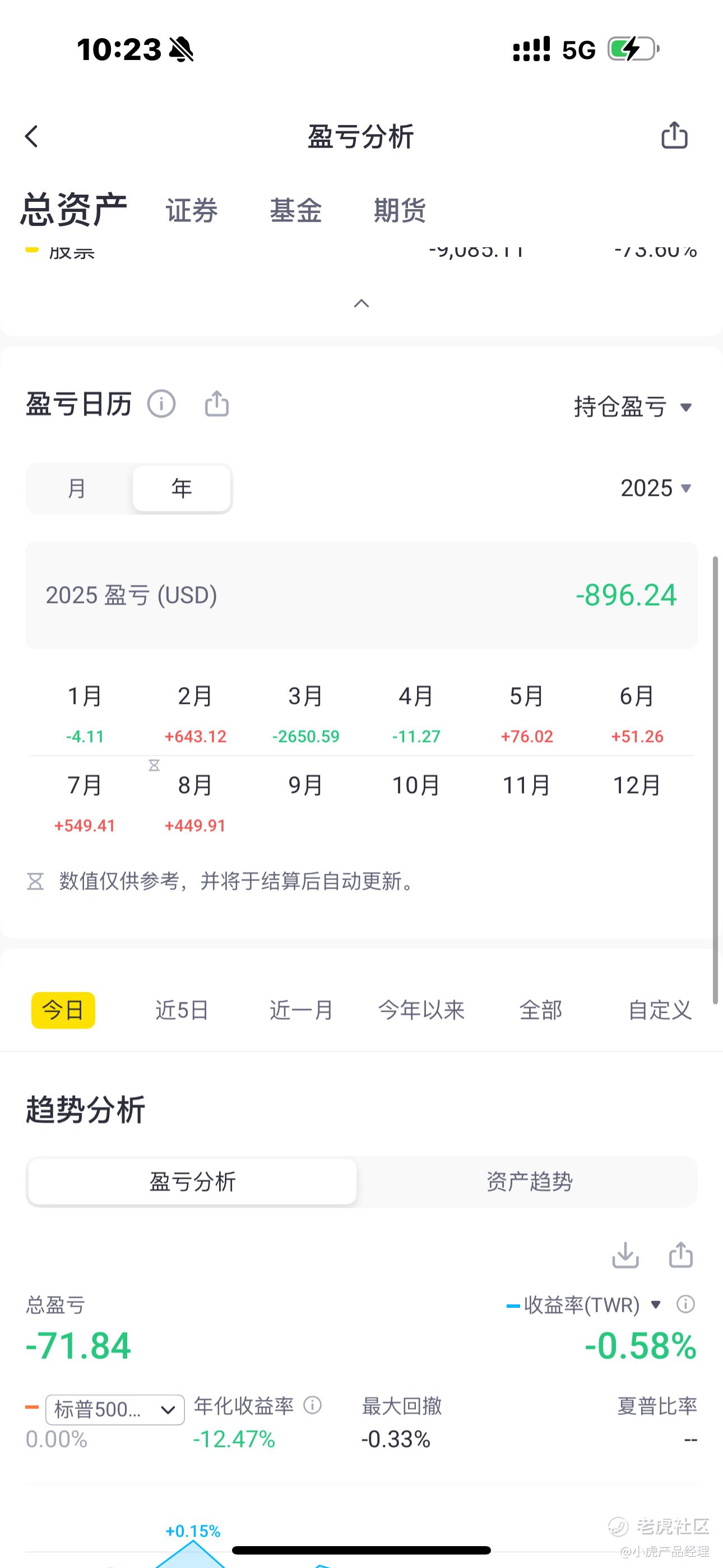723x1568 pixels.
Task: Tap the back arrow icon
Action: click(31, 136)
